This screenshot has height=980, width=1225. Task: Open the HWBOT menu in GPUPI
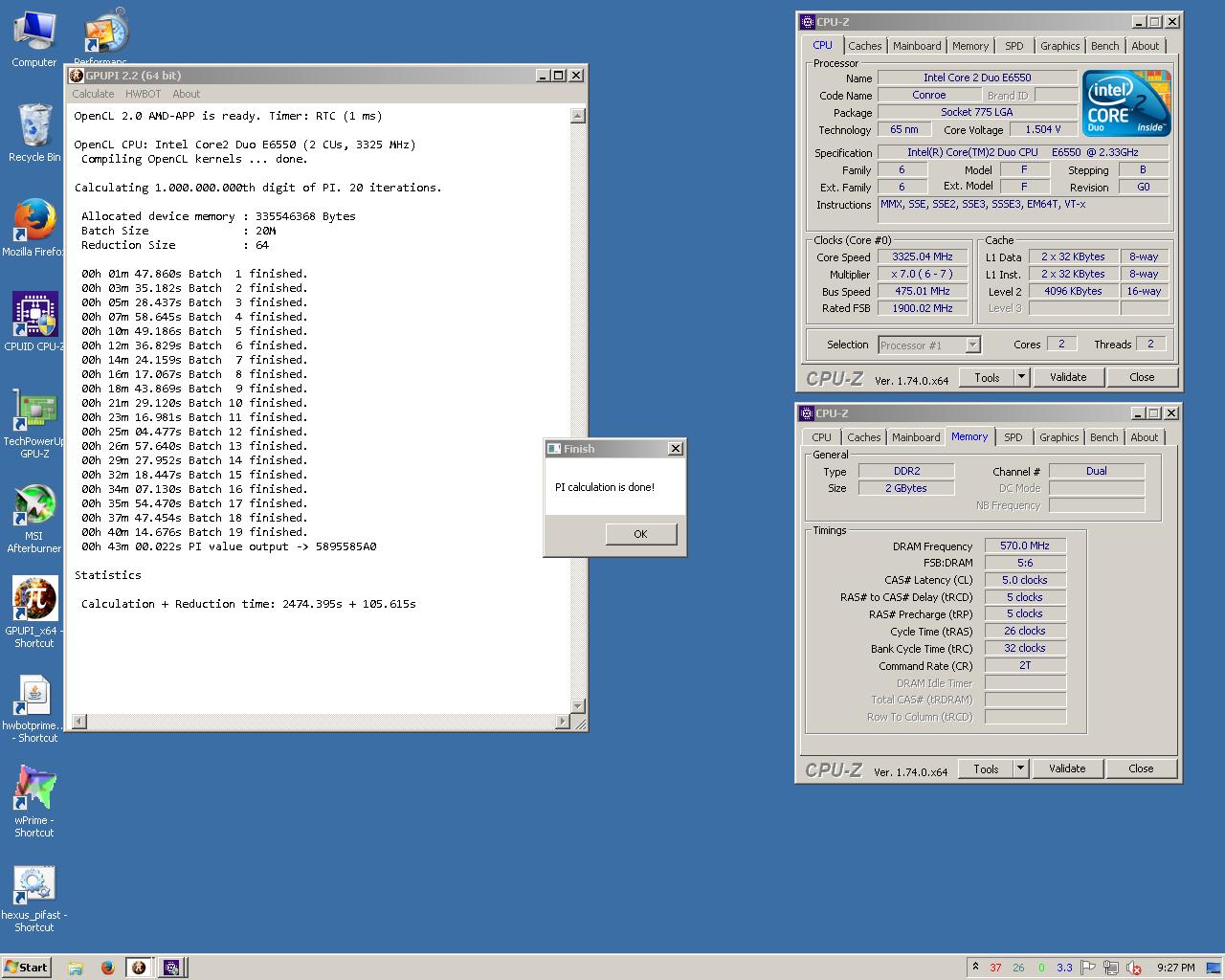tap(143, 94)
